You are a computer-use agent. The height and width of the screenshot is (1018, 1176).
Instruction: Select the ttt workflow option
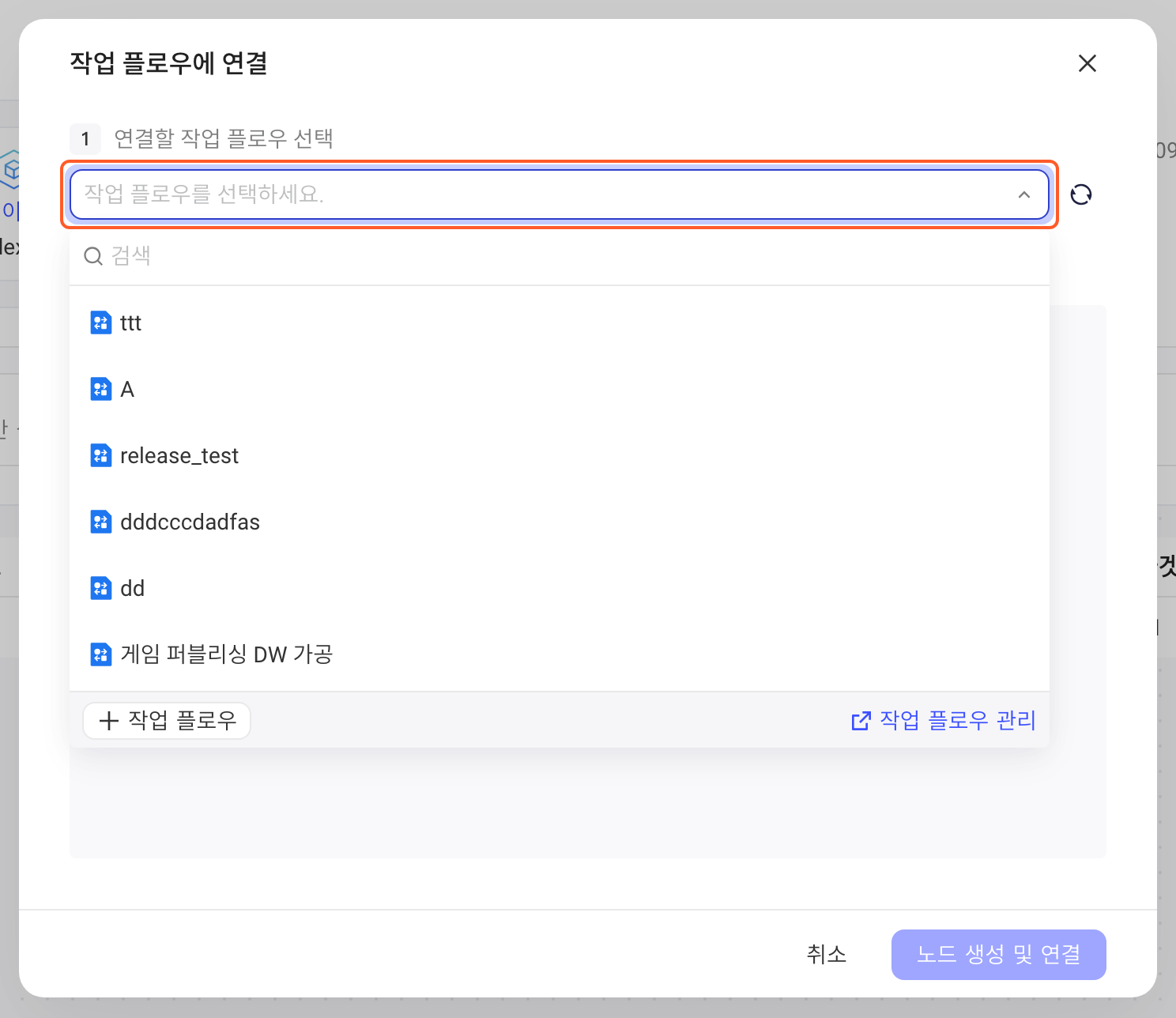tap(560, 322)
